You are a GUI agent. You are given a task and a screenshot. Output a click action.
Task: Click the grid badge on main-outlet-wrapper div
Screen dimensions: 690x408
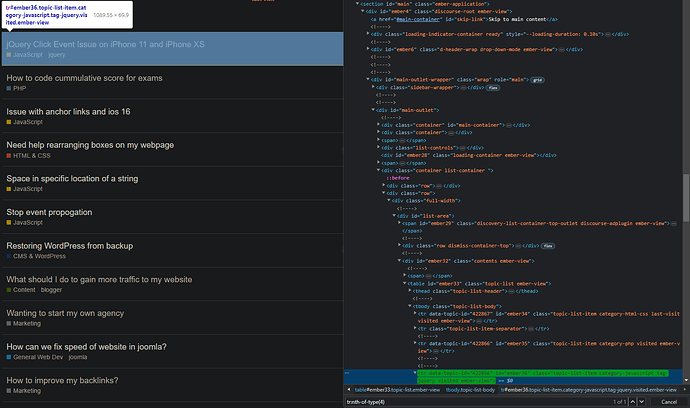(537, 80)
